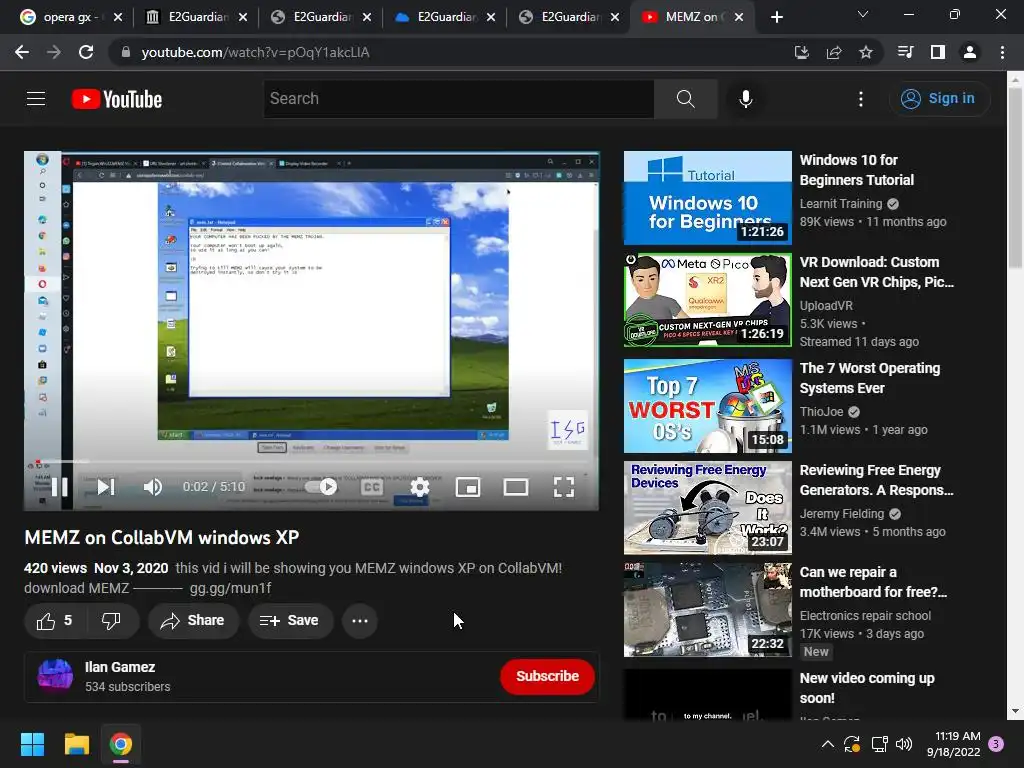Mute the video volume
Viewport: 1024px width, 768px height.
pos(152,487)
